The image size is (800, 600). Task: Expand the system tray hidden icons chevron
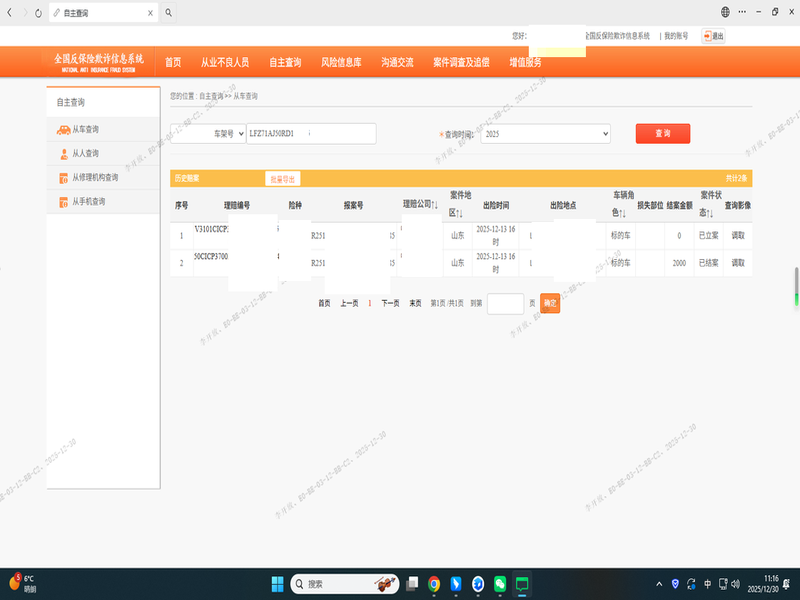[658, 583]
